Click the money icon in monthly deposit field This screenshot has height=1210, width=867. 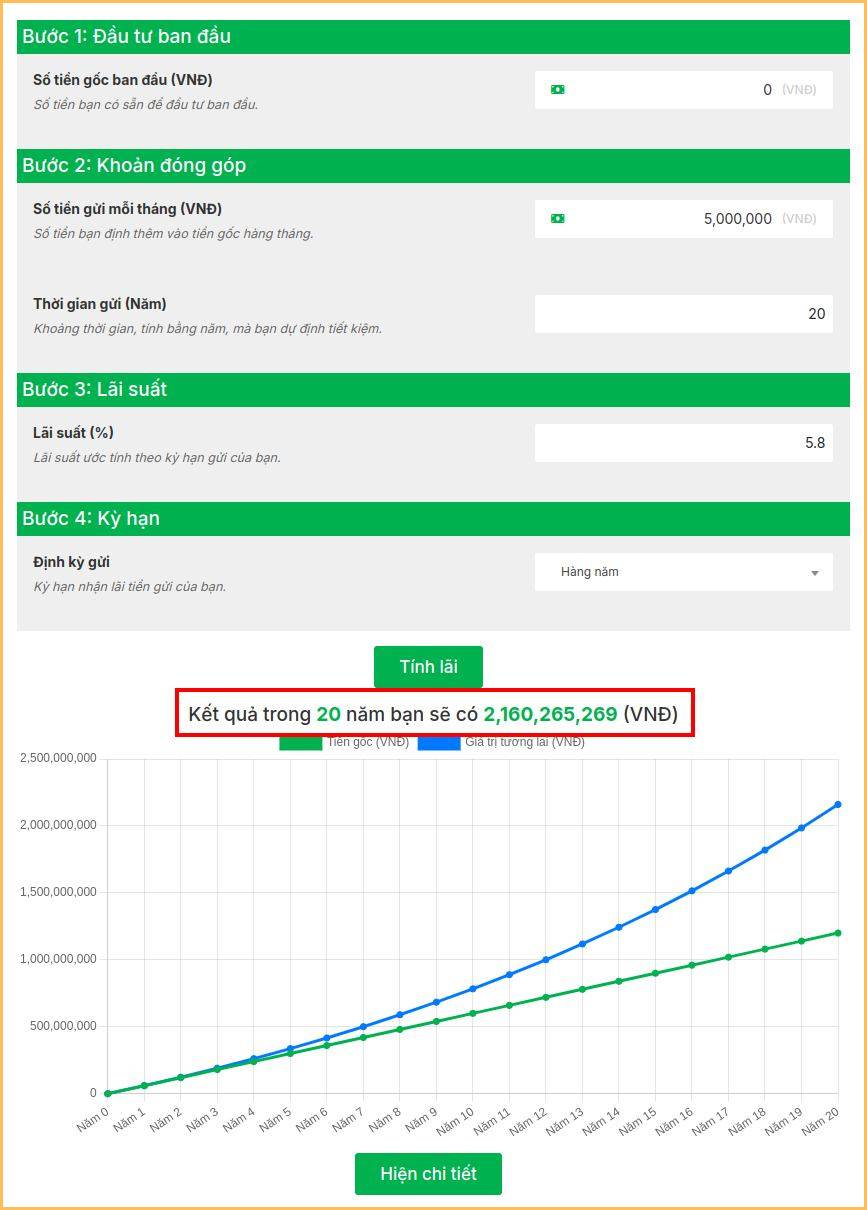point(558,219)
